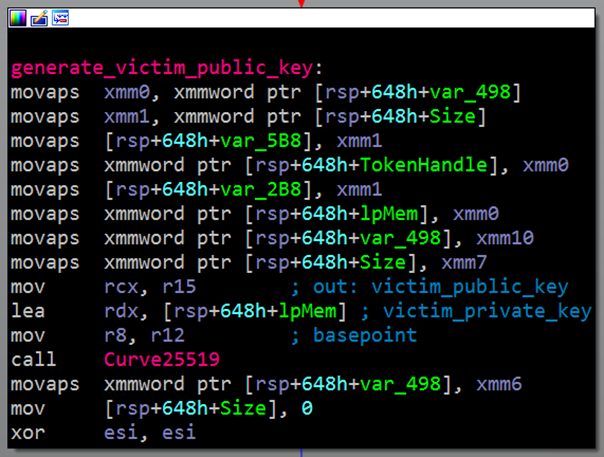Click xmm6 register operand
This screenshot has height=457, width=604.
pos(499,384)
